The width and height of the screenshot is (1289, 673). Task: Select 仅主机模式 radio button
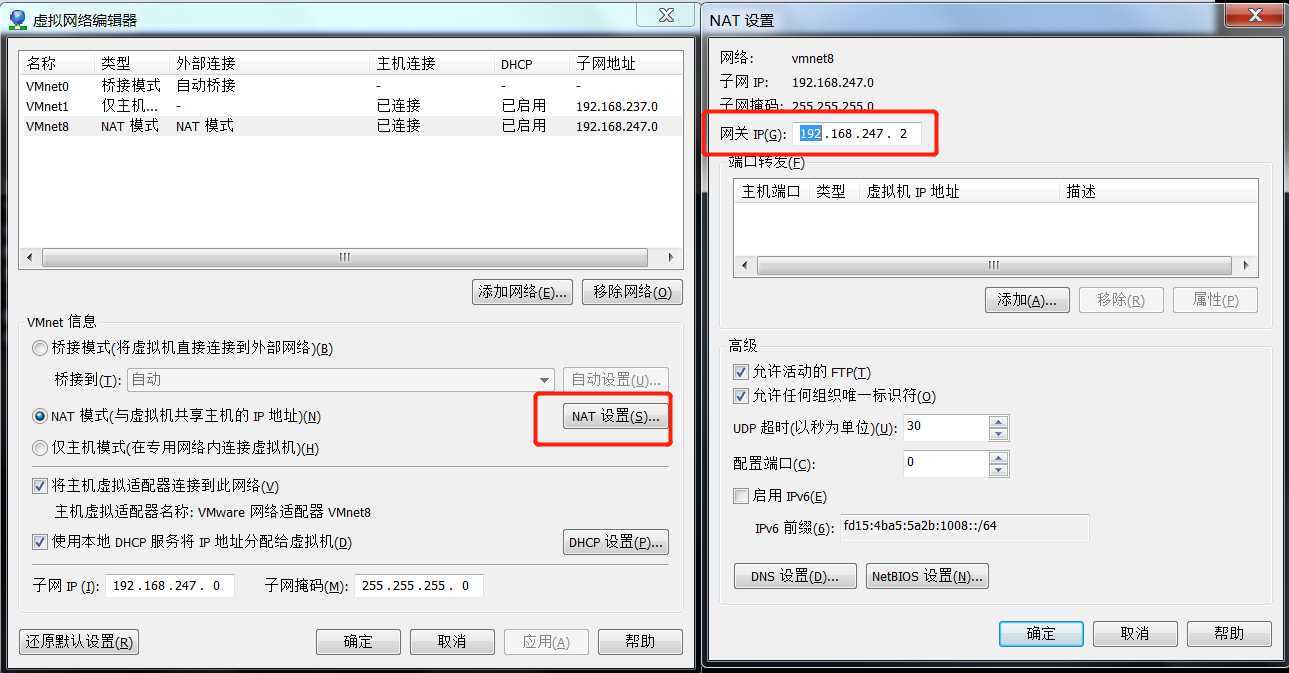[40, 448]
